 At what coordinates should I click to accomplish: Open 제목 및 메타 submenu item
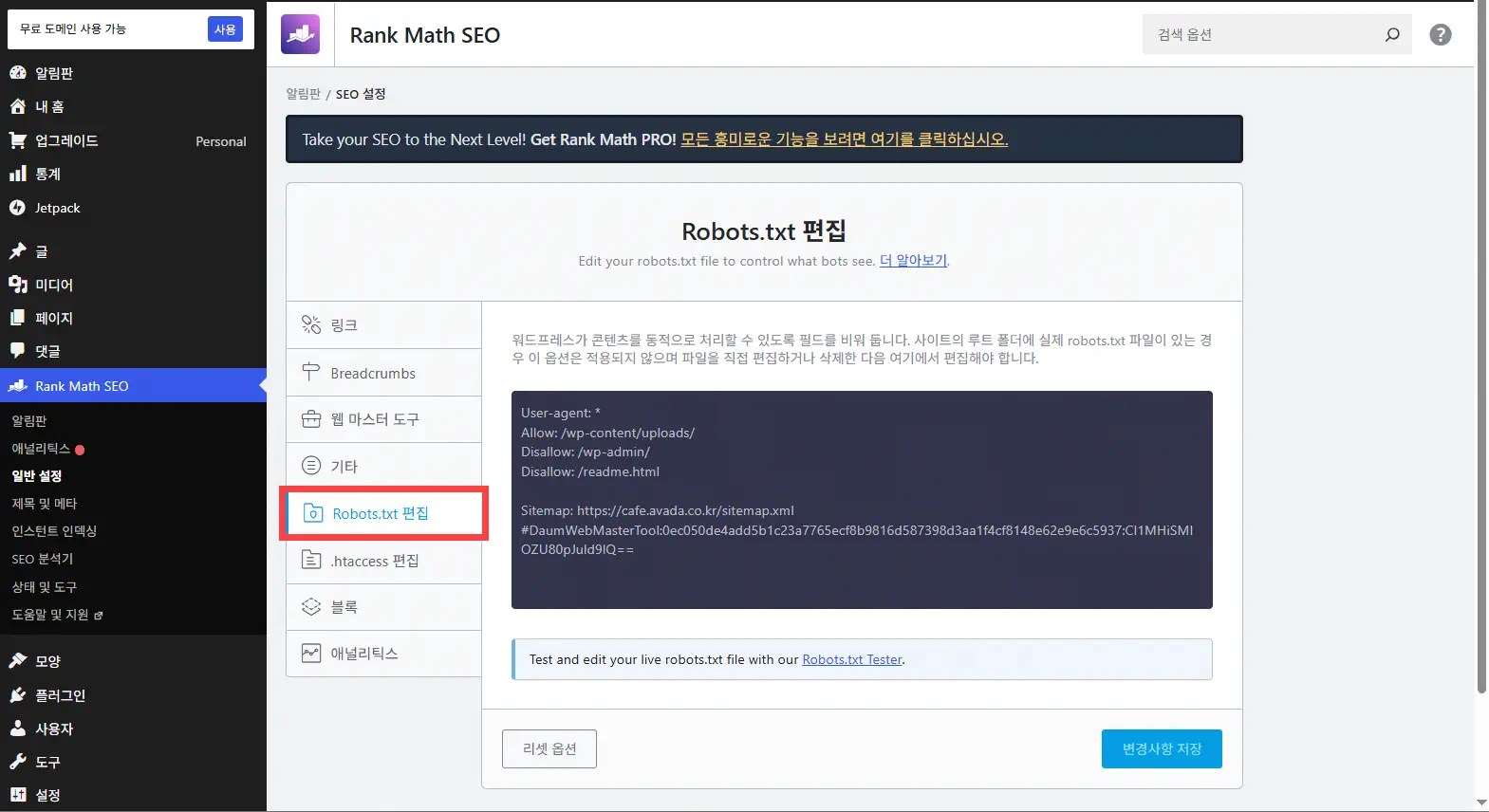pyautogui.click(x=45, y=504)
